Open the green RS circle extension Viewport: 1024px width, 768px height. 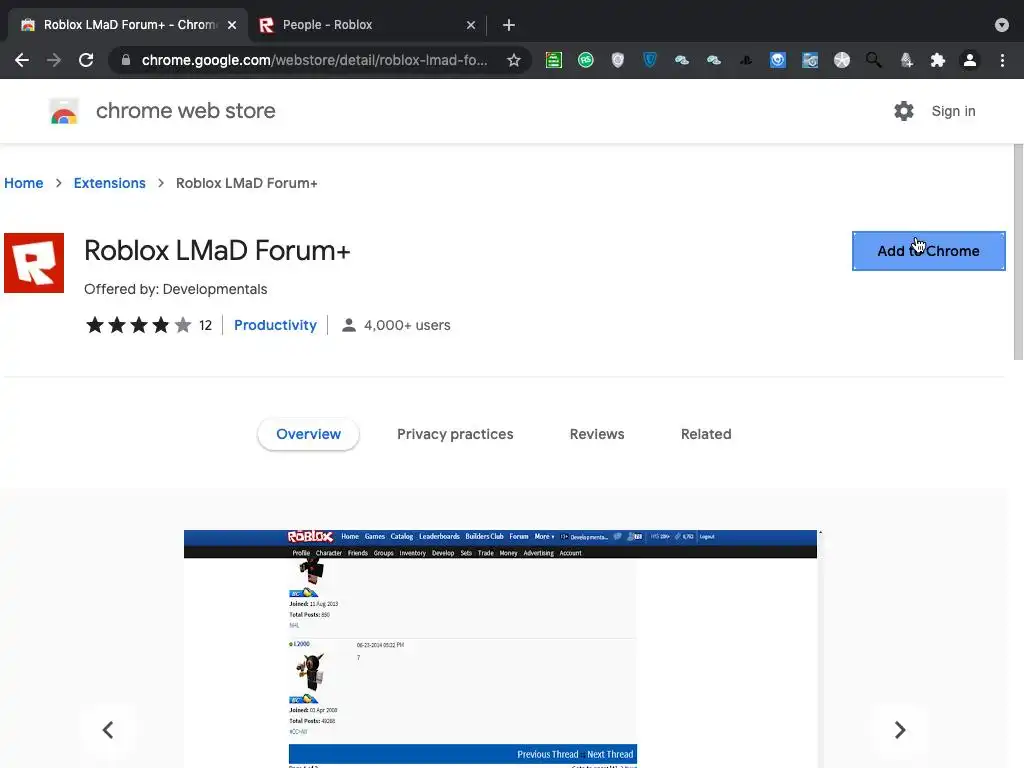pos(586,60)
